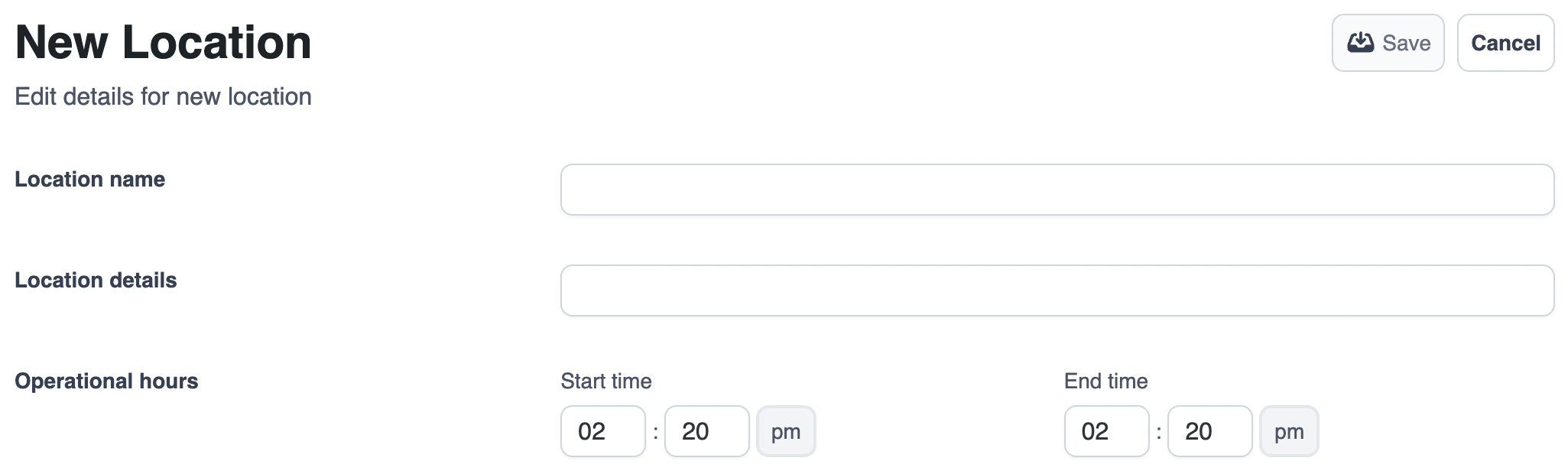The width and height of the screenshot is (1568, 474).
Task: Click the End time label
Action: (1105, 381)
